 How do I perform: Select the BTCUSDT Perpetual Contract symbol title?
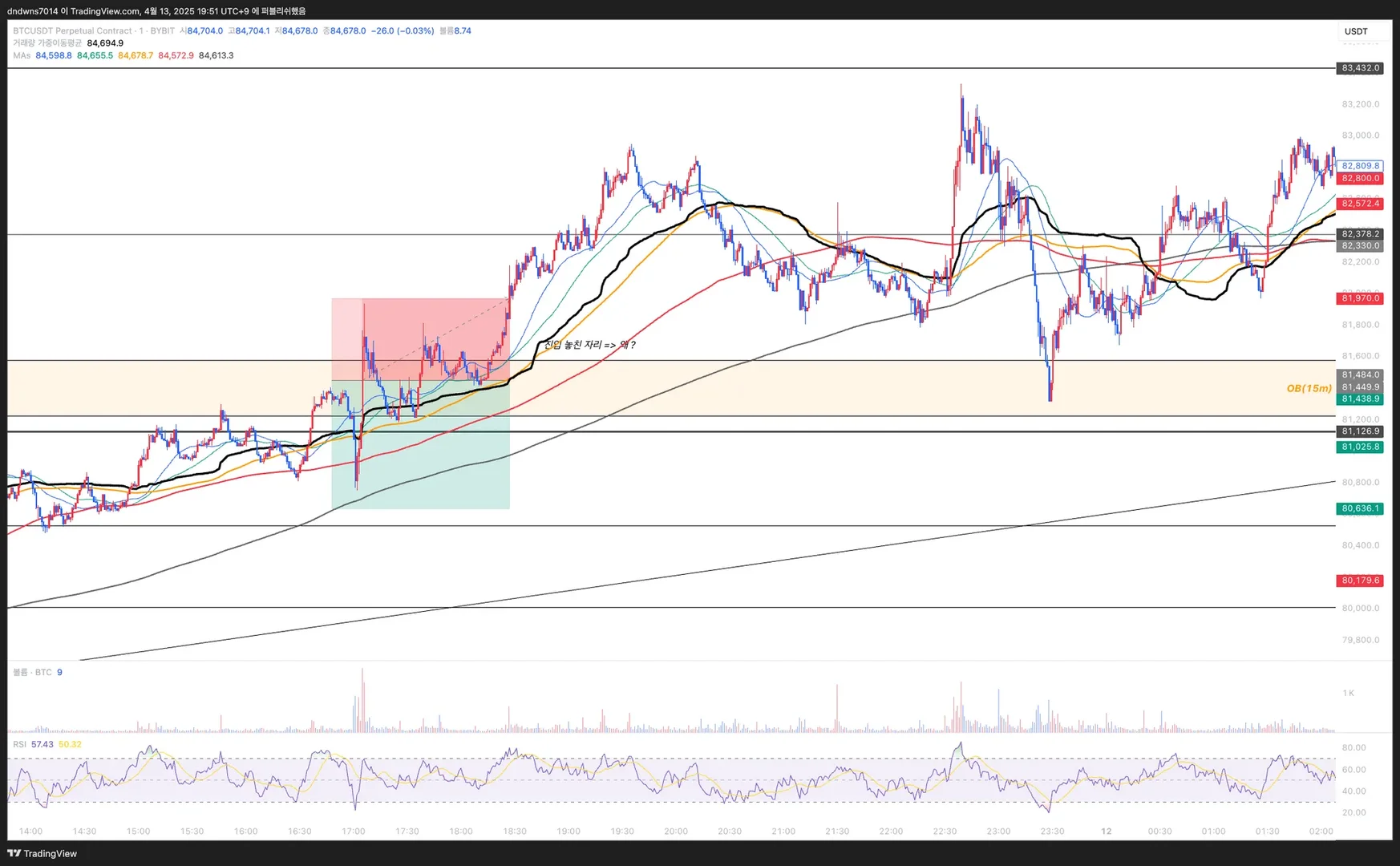(72, 30)
